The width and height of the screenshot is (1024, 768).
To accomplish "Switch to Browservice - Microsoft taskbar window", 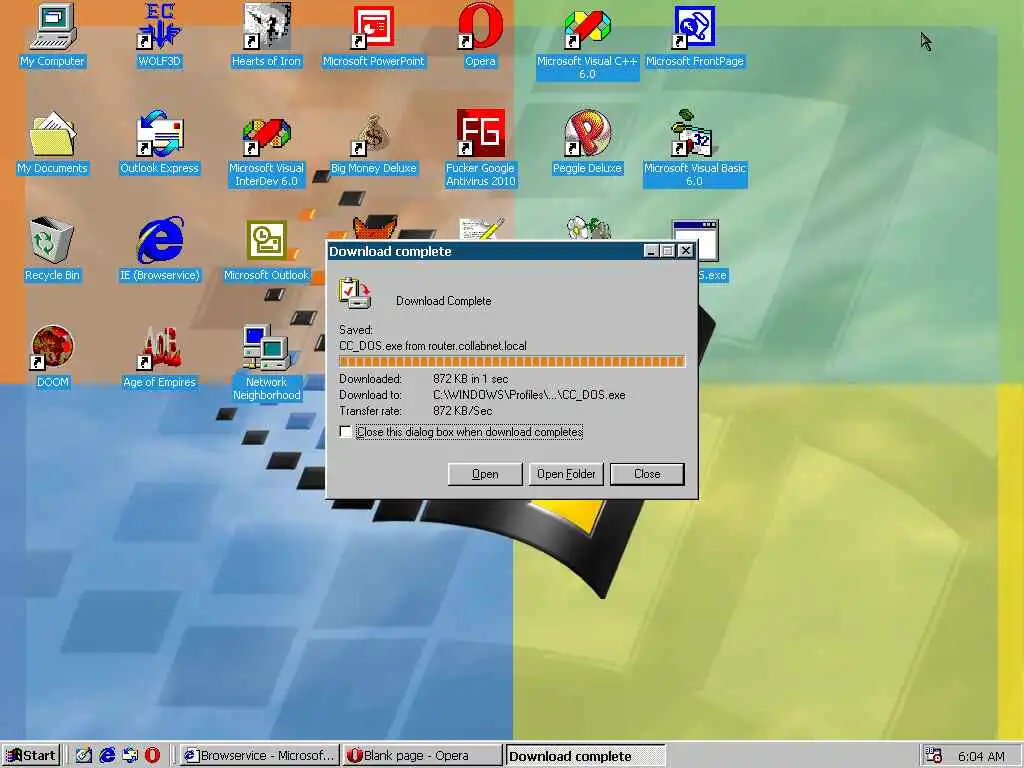I will (259, 756).
